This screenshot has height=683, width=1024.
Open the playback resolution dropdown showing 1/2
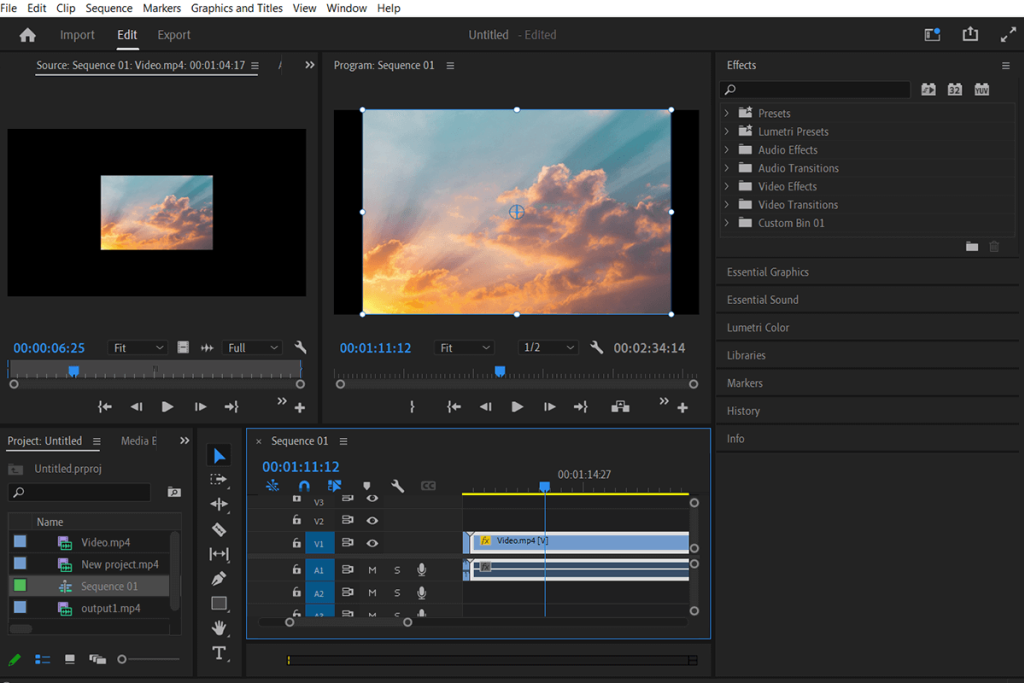[x=548, y=347]
